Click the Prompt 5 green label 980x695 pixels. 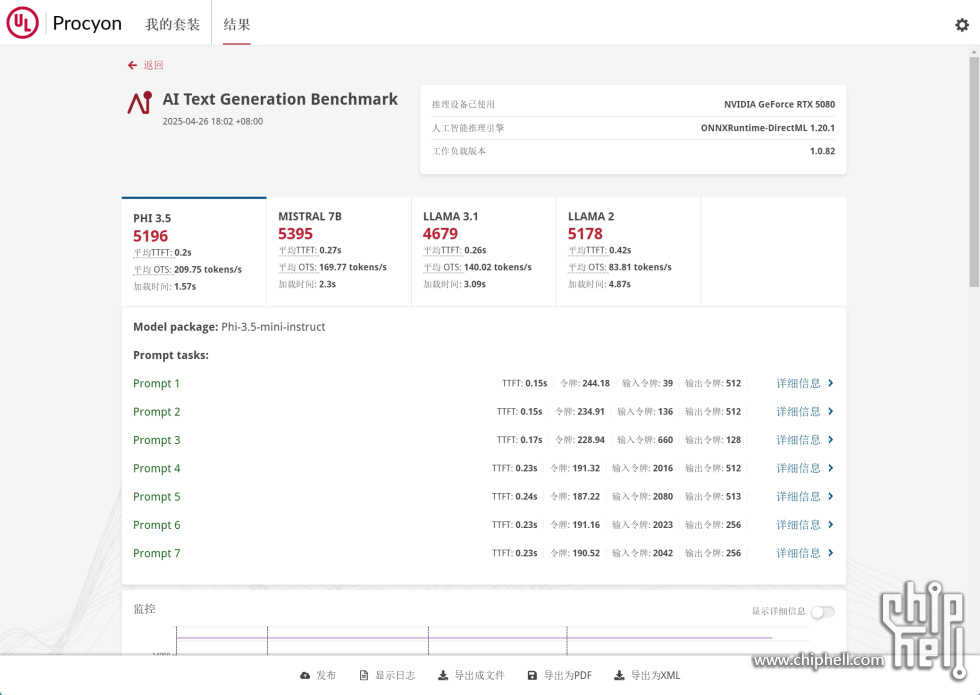(156, 497)
